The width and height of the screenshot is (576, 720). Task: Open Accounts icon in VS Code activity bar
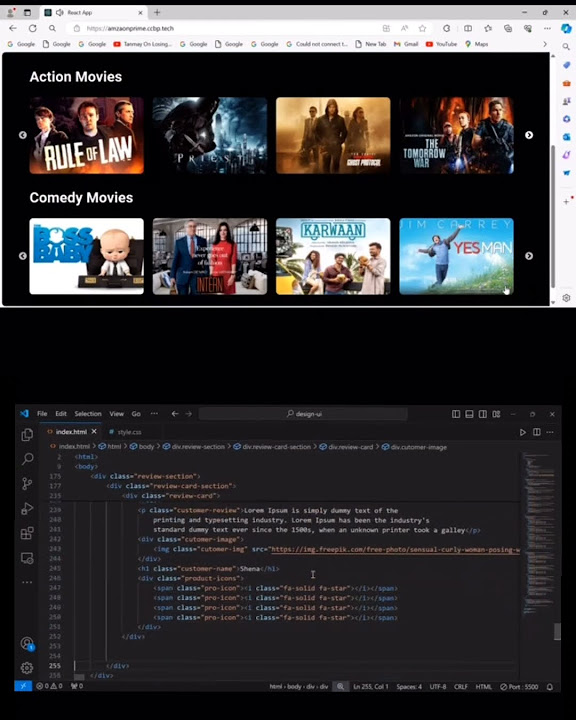(27, 643)
